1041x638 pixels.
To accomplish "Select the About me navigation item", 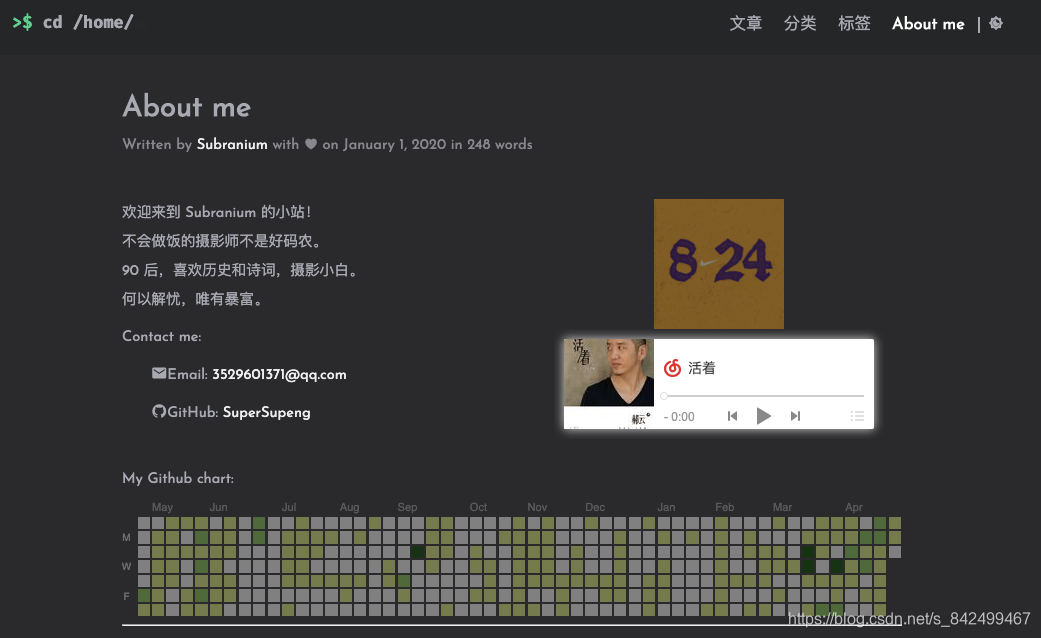I will (x=928, y=23).
